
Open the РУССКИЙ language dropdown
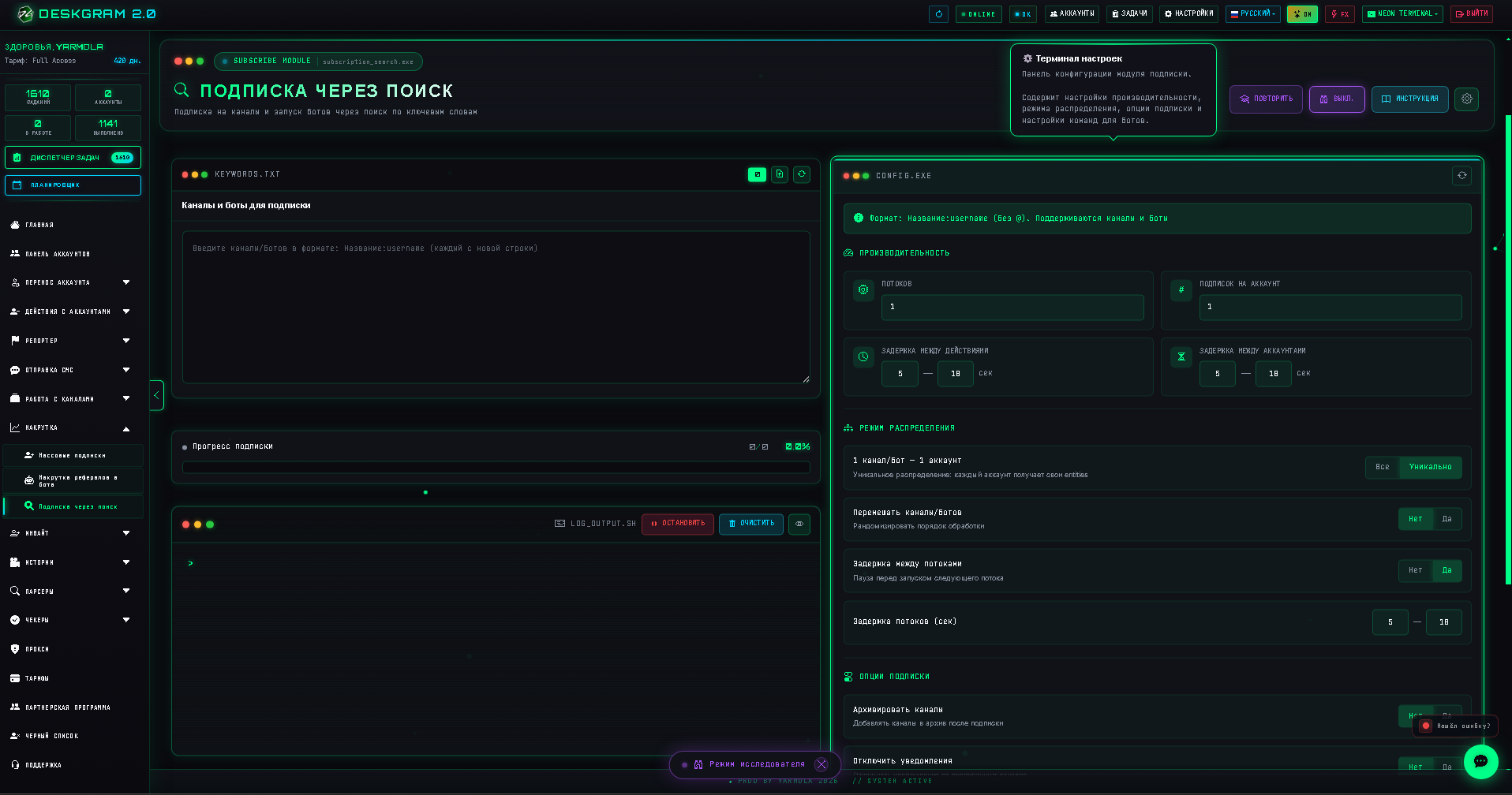[1253, 14]
